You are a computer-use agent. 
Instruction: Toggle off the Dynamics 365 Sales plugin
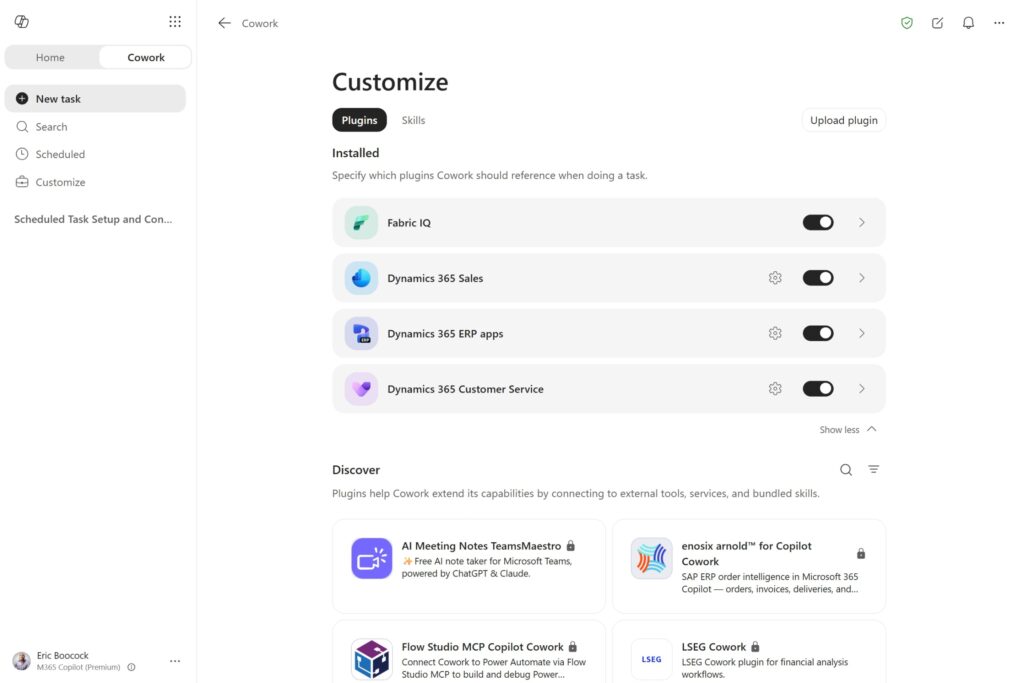[x=818, y=278]
